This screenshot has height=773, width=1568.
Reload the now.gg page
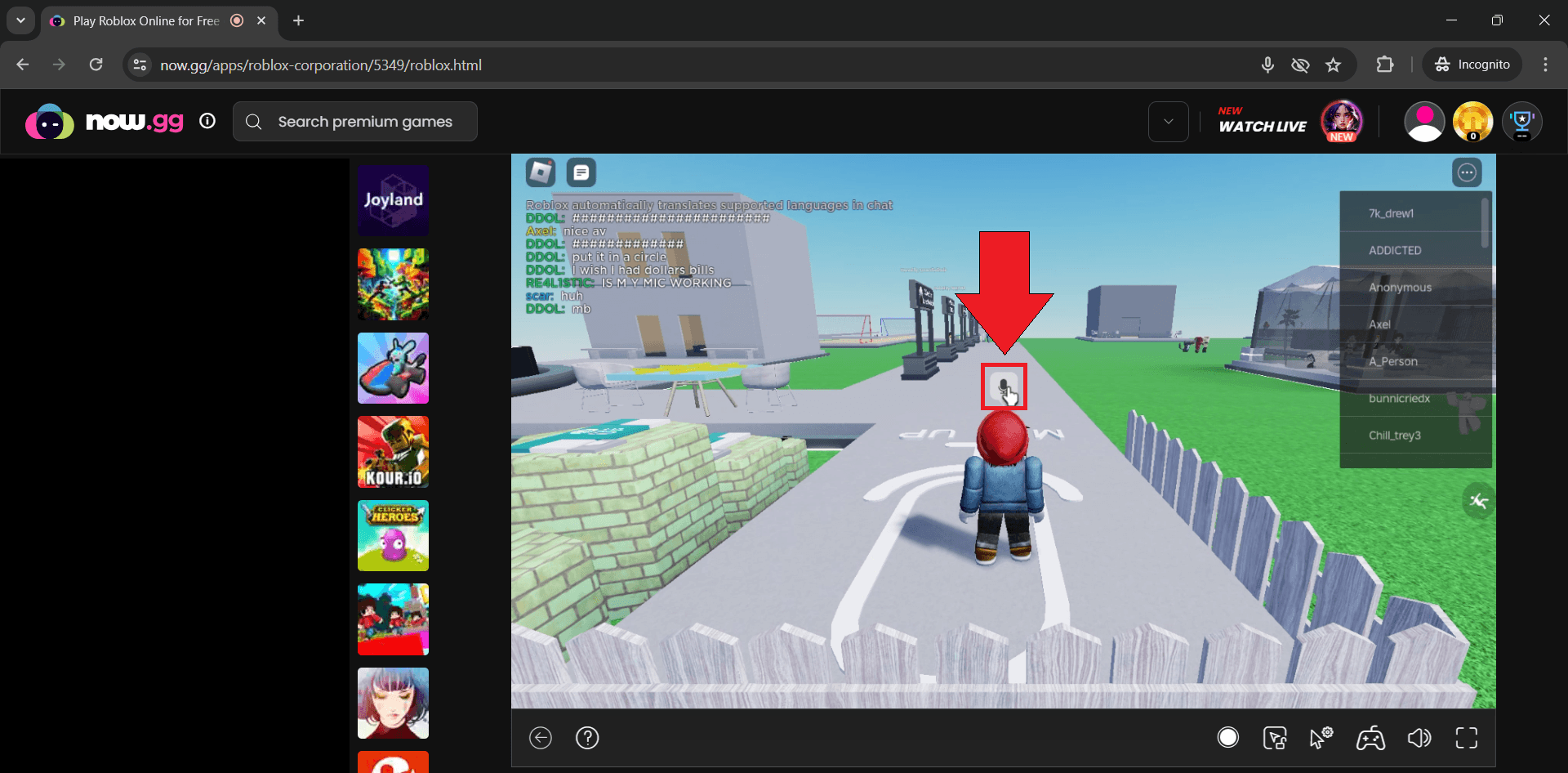point(96,65)
